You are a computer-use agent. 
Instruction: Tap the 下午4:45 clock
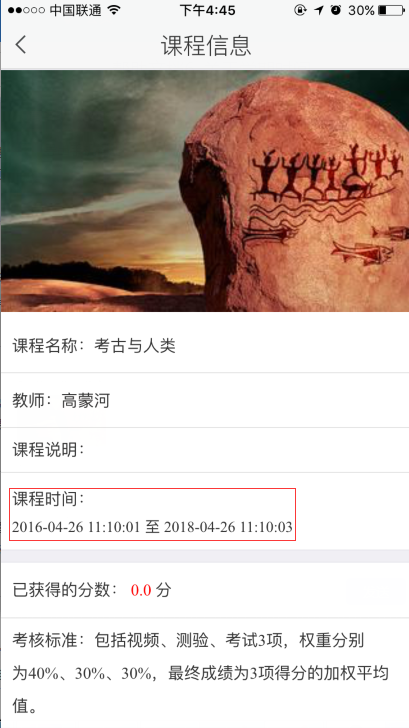[x=207, y=11]
